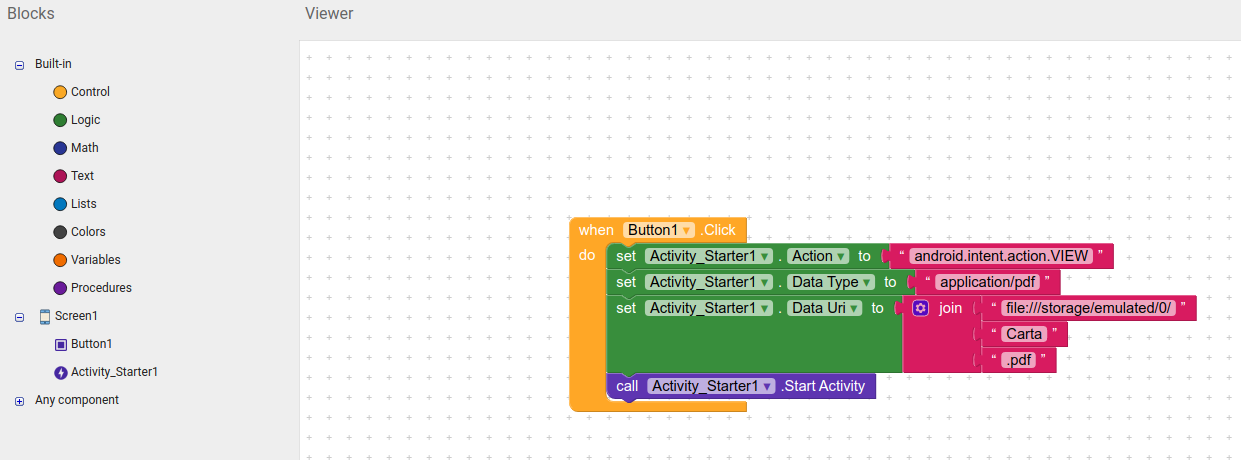
Task: Select Button1 in the blocks tree
Action: 91,344
